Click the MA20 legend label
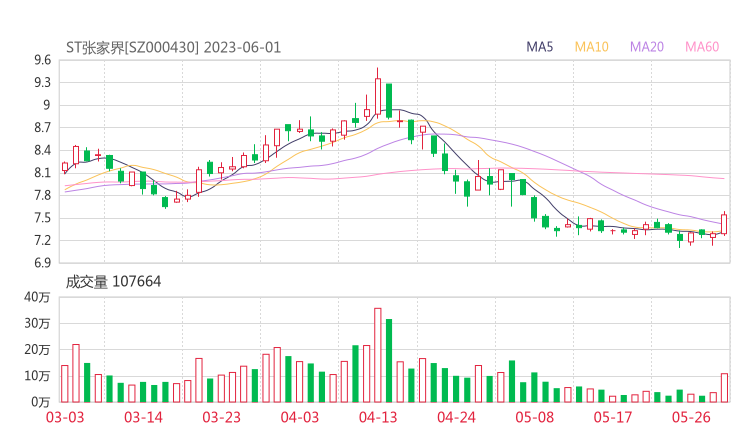The width and height of the screenshot is (740, 440). click(647, 47)
